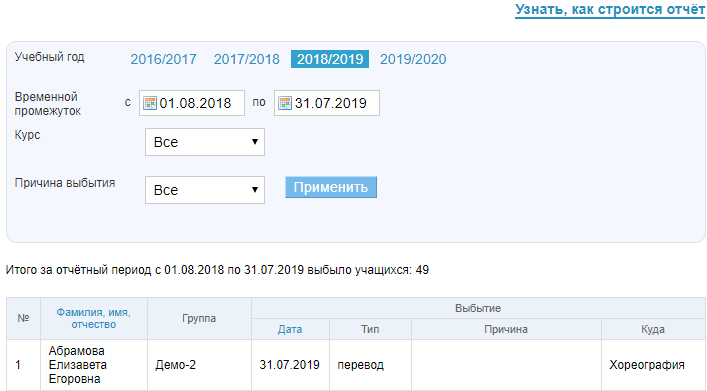Click the Куда column header
This screenshot has width=707, height=391.
pyautogui.click(x=653, y=329)
